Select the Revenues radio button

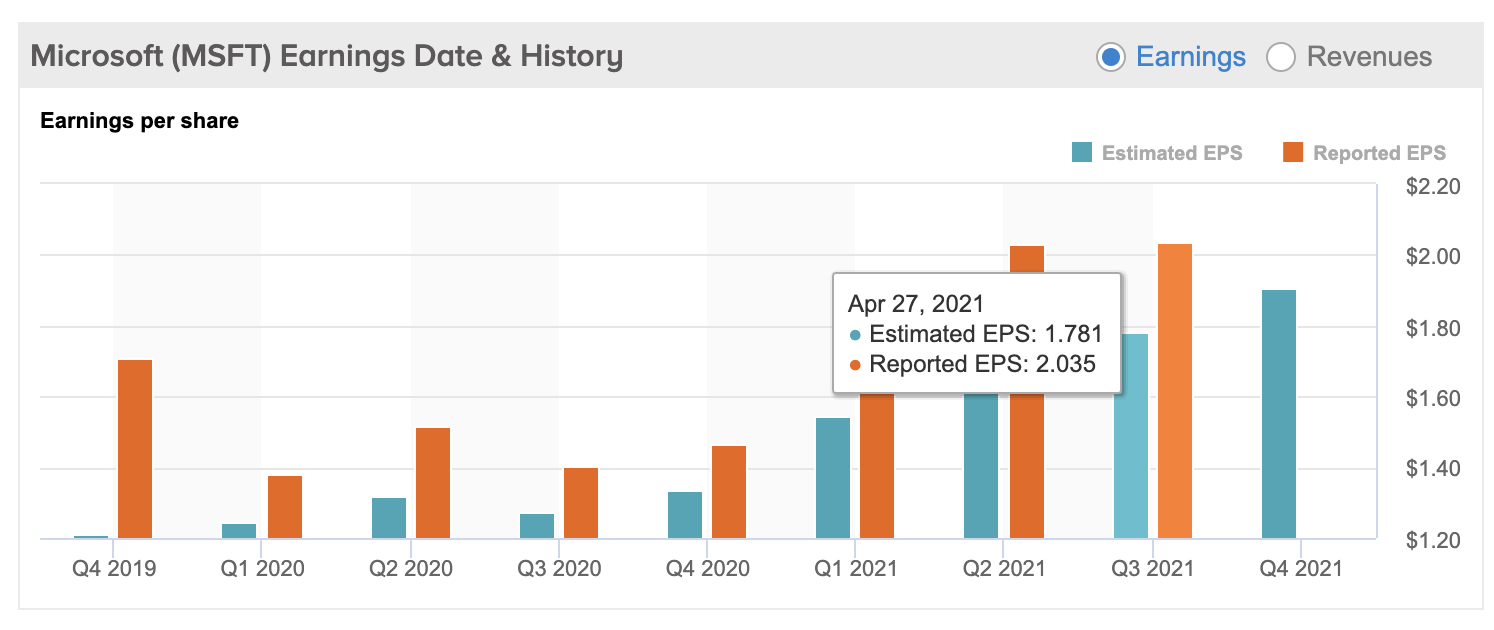pos(1281,57)
